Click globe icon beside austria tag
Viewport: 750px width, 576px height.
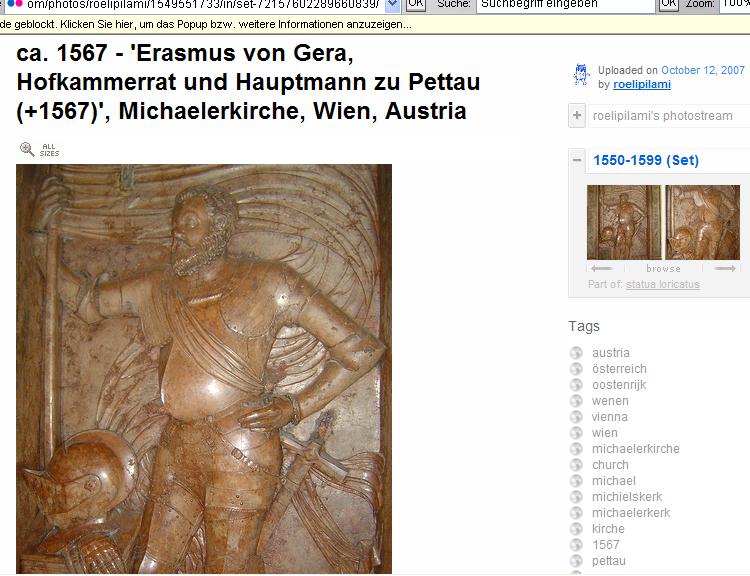tap(576, 353)
